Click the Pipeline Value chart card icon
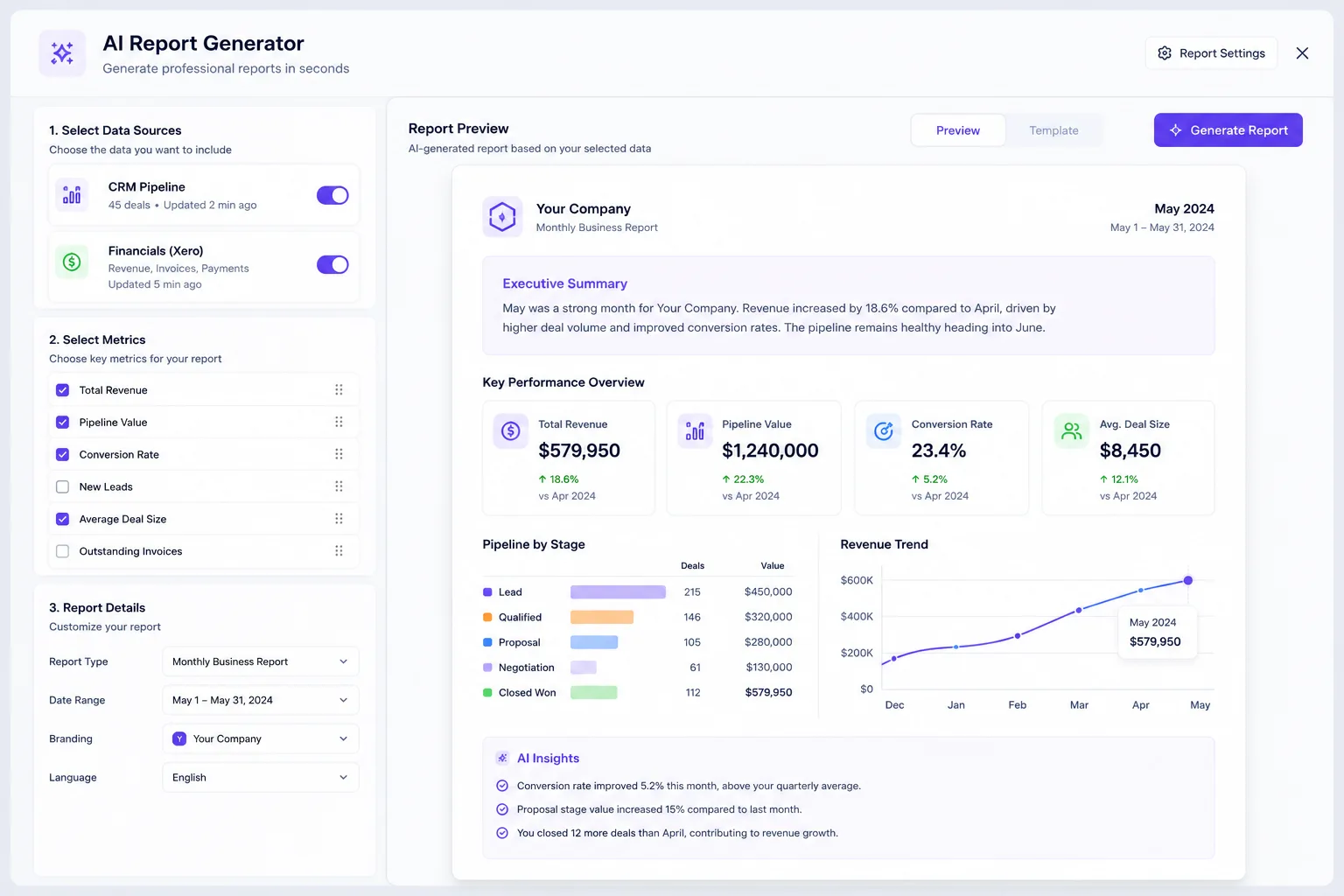 click(x=695, y=430)
